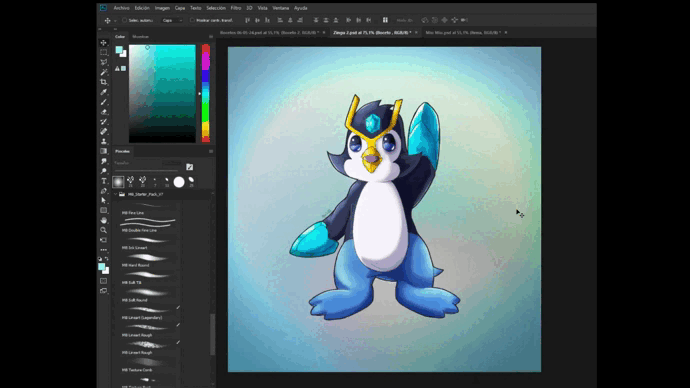Open the Filtro menu
Screen dimensions: 690x388
(236, 8)
